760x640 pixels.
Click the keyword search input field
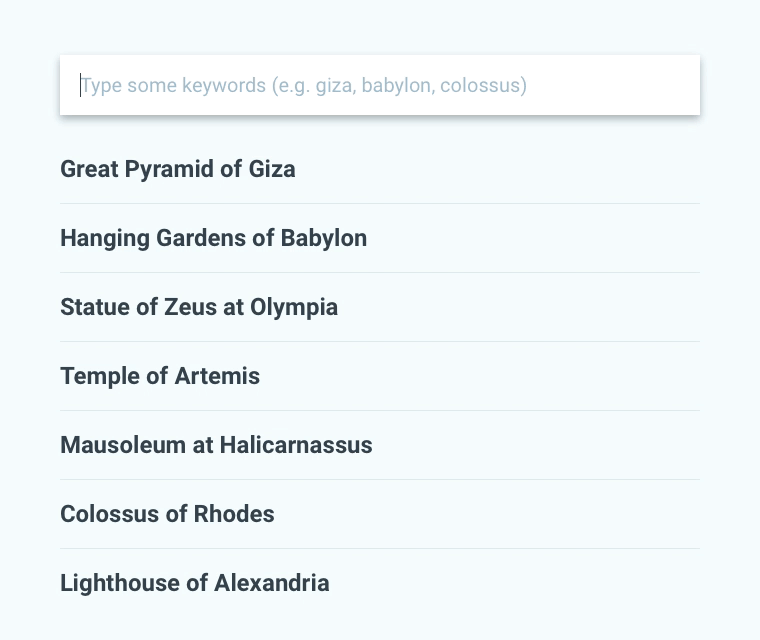(x=380, y=85)
